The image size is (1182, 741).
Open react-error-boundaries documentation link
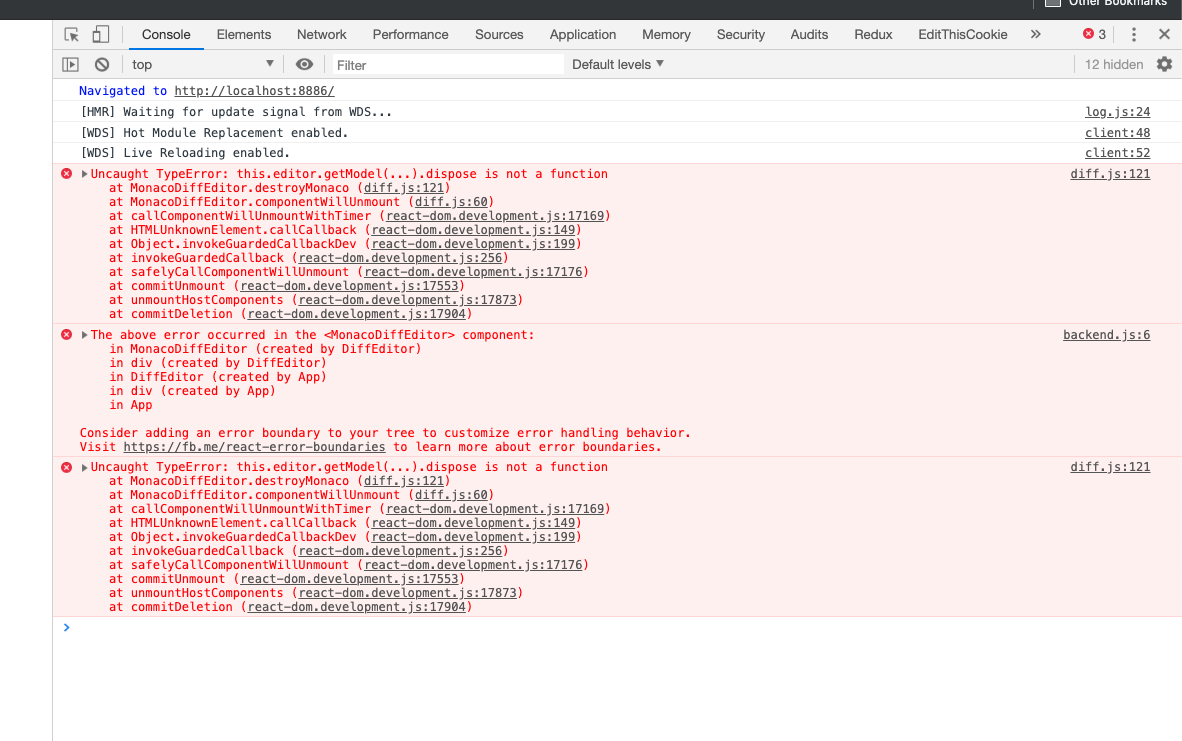[254, 447]
